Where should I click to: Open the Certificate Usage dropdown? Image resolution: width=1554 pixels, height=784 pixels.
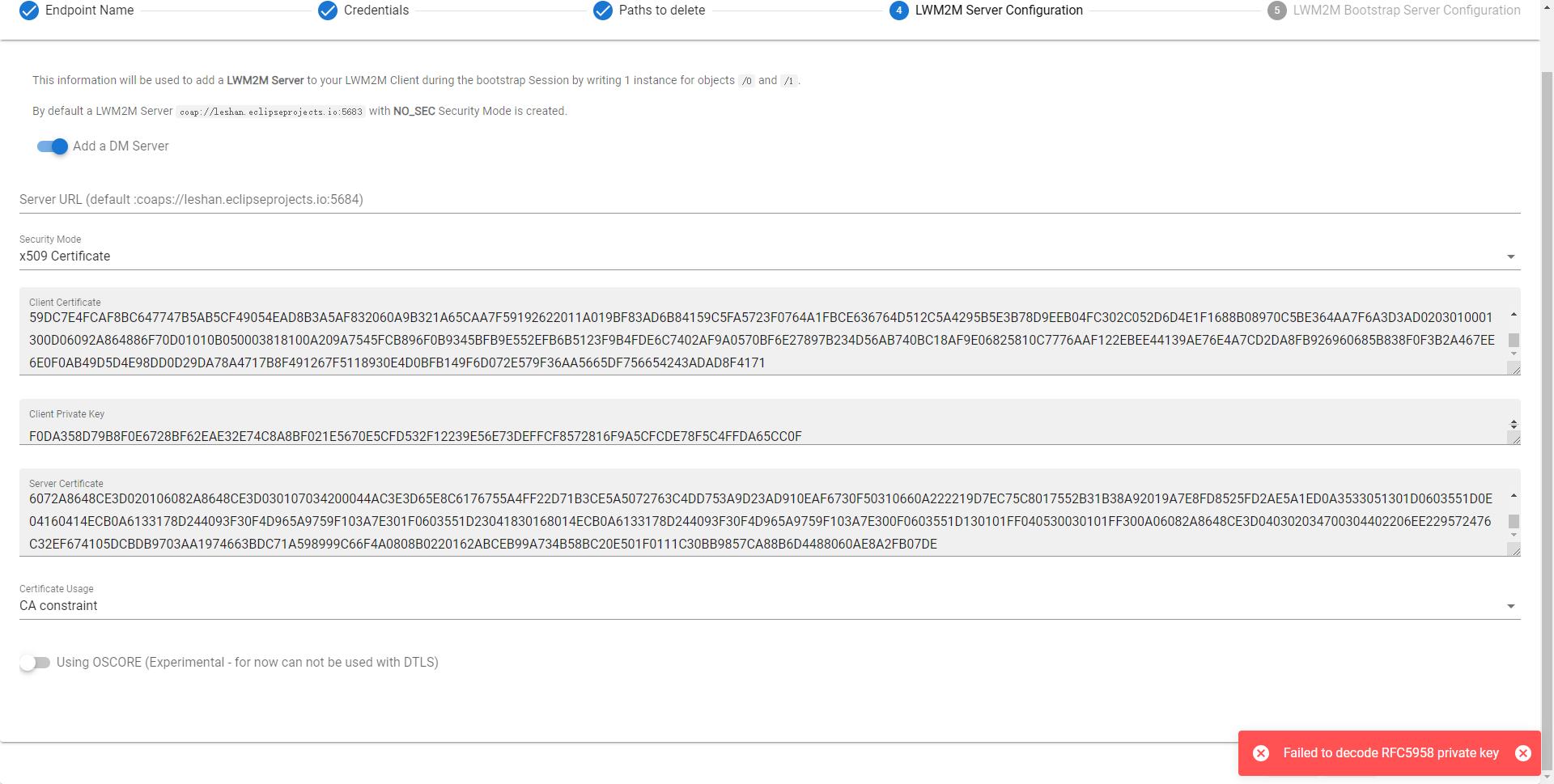pyautogui.click(x=1510, y=605)
